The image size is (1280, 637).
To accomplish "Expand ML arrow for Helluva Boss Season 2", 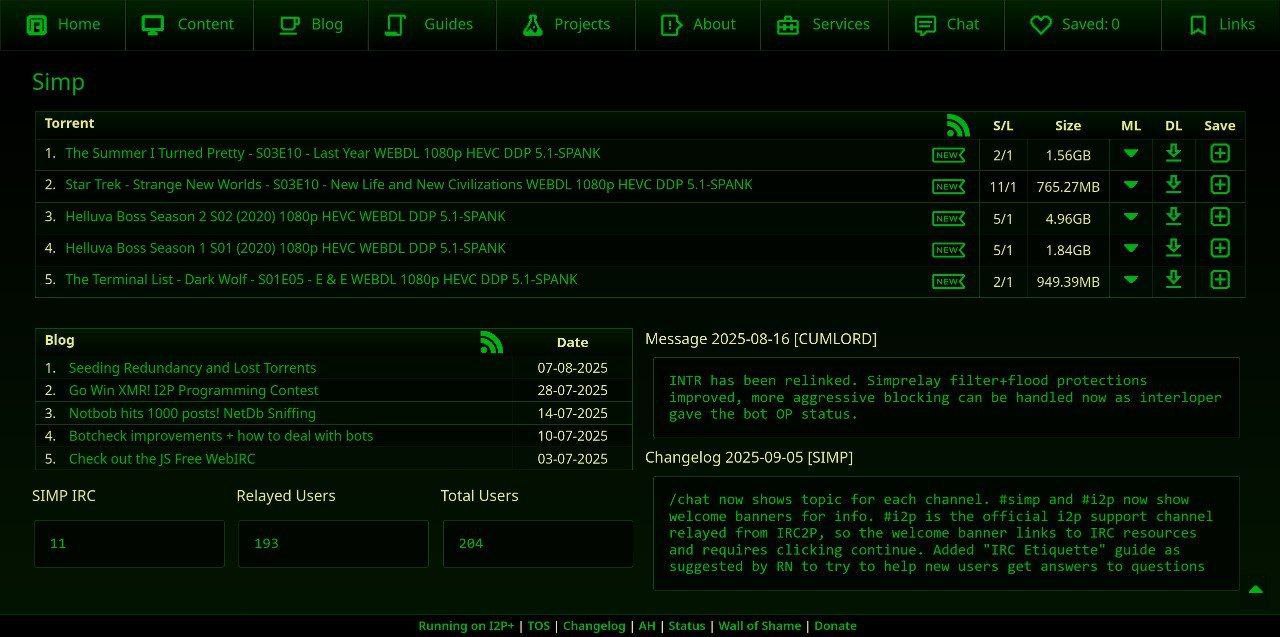I will click(1130, 217).
